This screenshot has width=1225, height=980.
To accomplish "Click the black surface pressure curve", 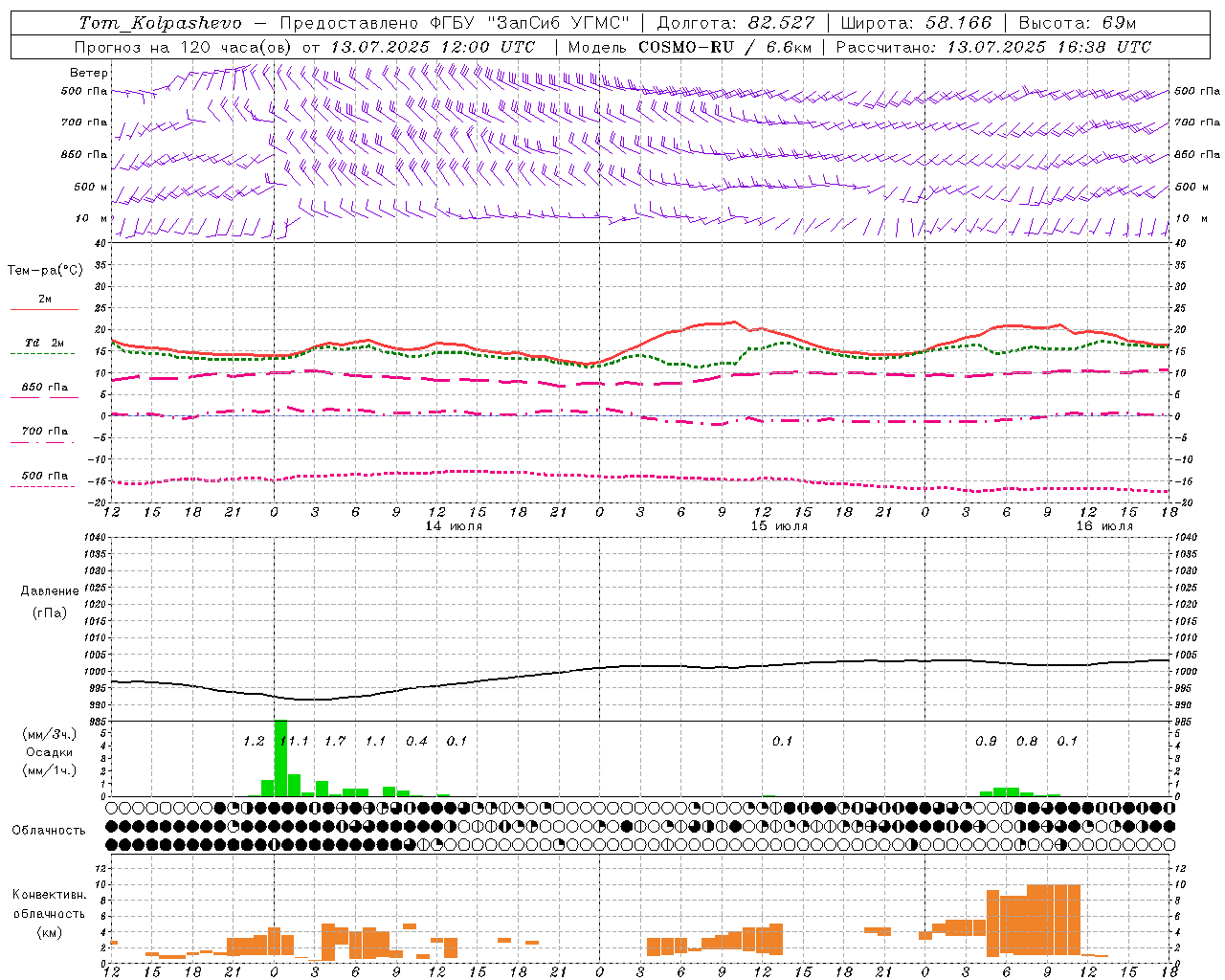I will coord(640,666).
